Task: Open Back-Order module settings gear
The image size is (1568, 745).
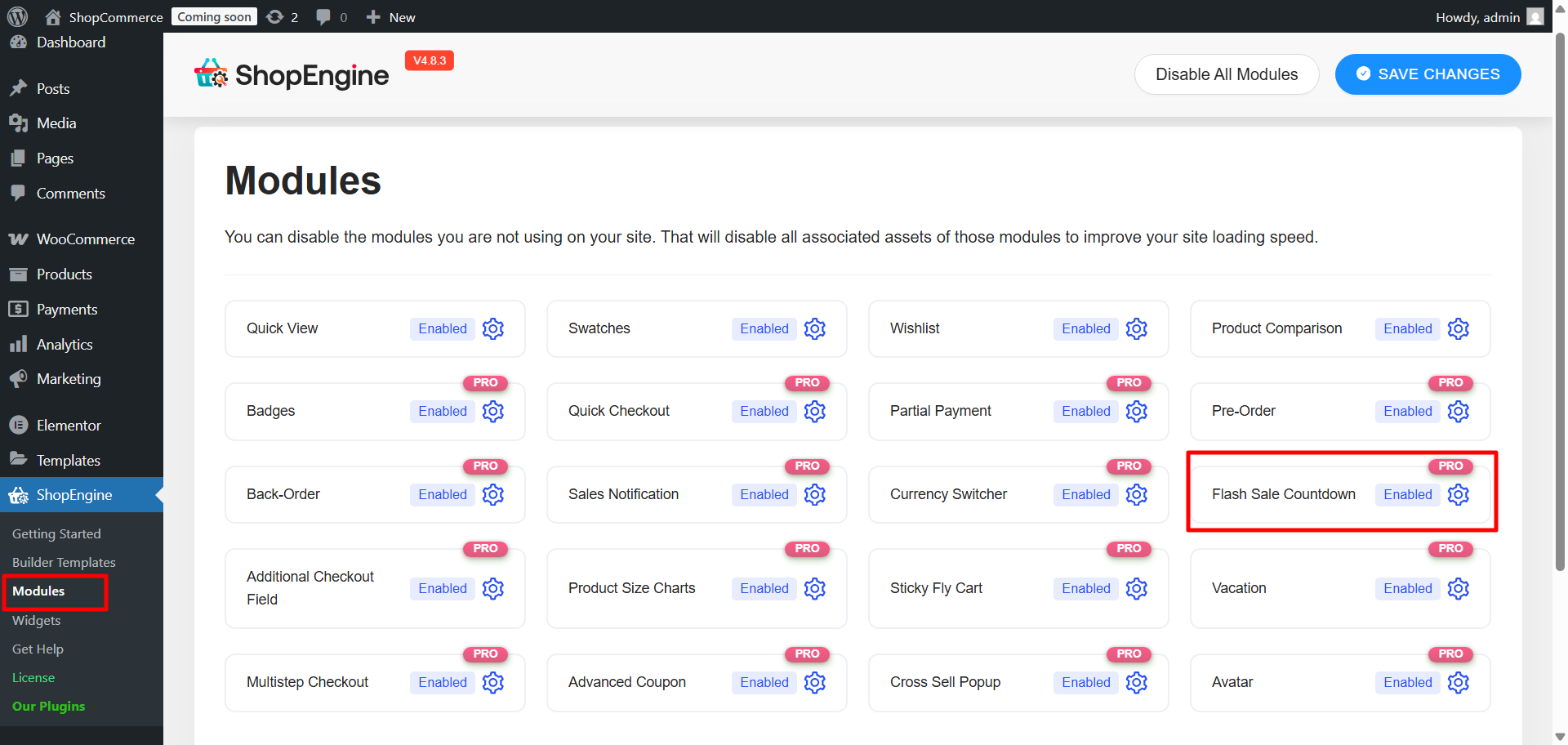Action: click(x=493, y=494)
